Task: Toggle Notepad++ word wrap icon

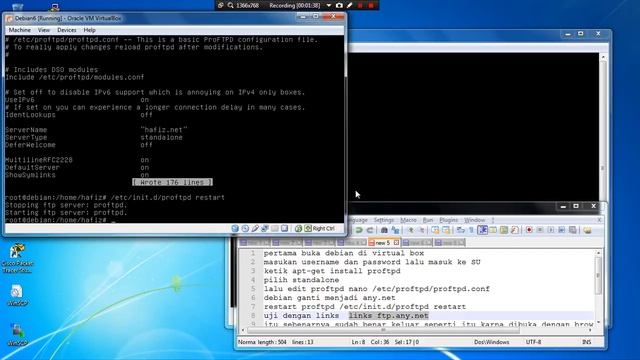Action: coord(460,230)
